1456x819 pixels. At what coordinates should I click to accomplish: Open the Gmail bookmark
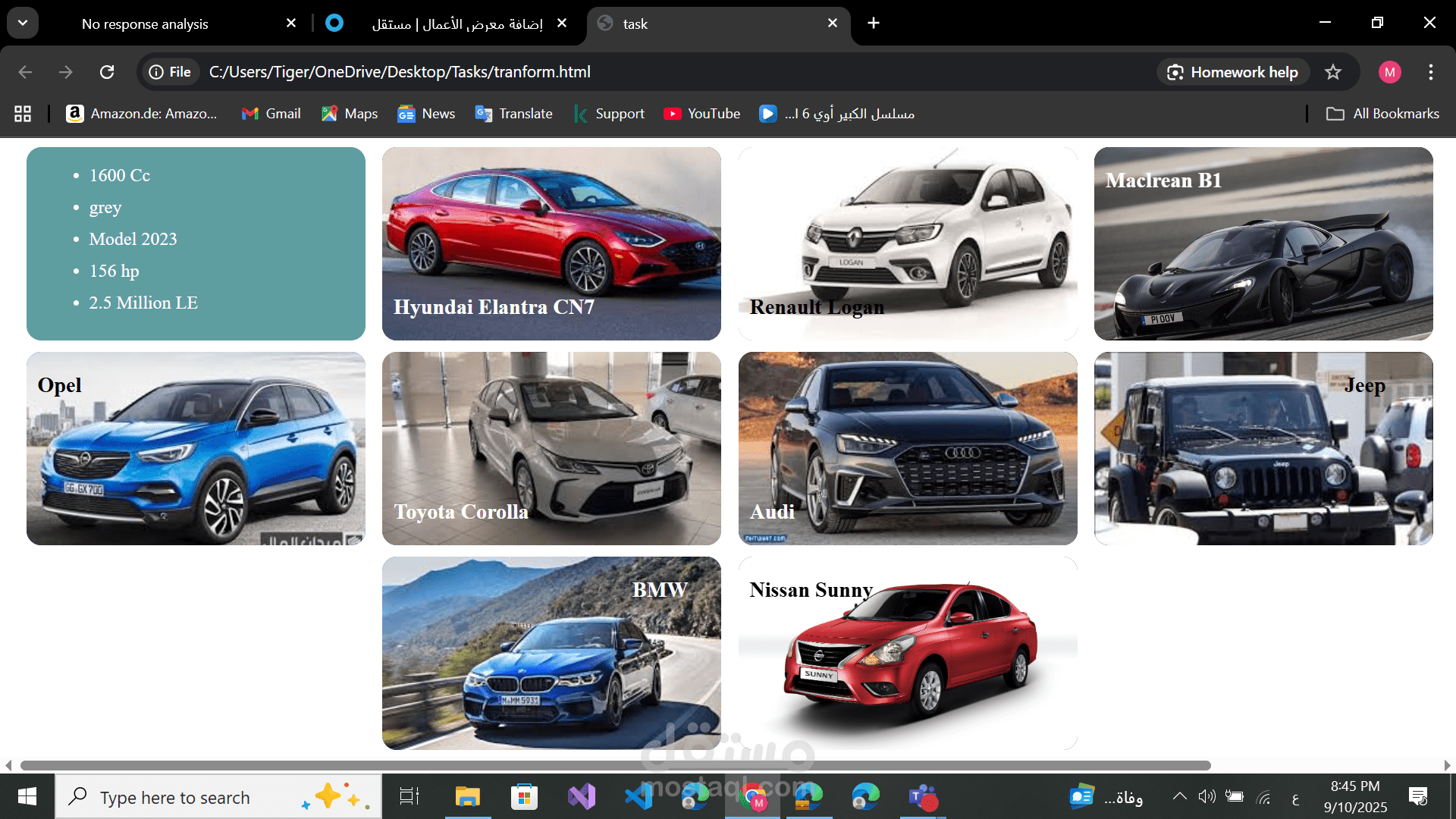pyautogui.click(x=271, y=114)
